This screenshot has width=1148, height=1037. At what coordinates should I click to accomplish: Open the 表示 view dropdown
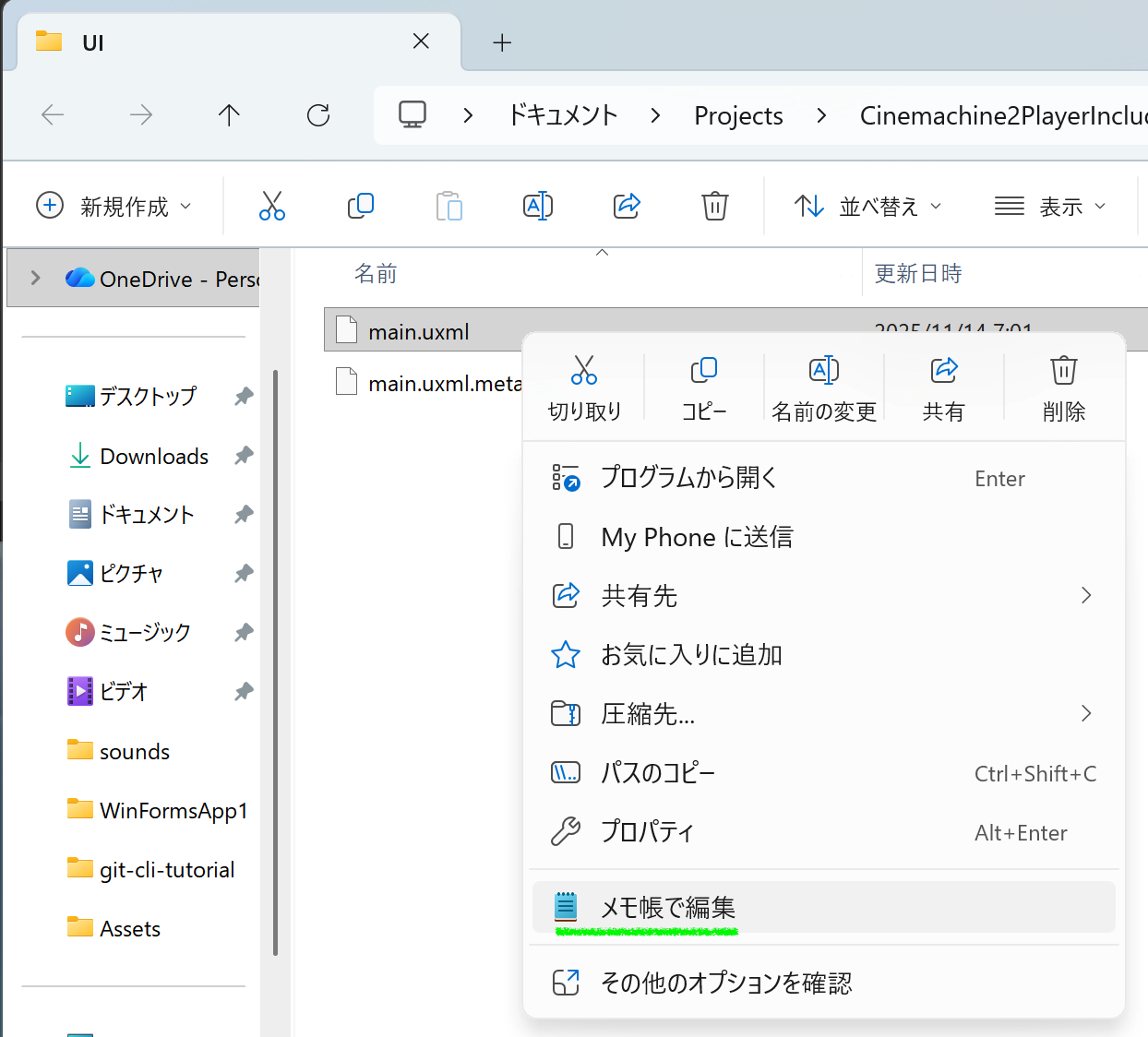pos(1050,206)
